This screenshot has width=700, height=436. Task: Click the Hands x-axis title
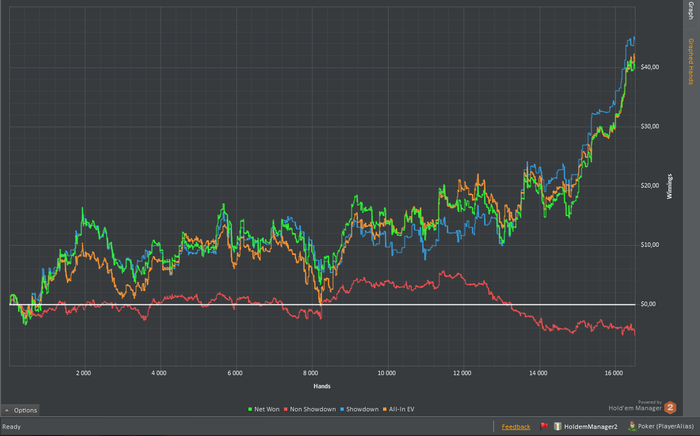click(x=320, y=385)
